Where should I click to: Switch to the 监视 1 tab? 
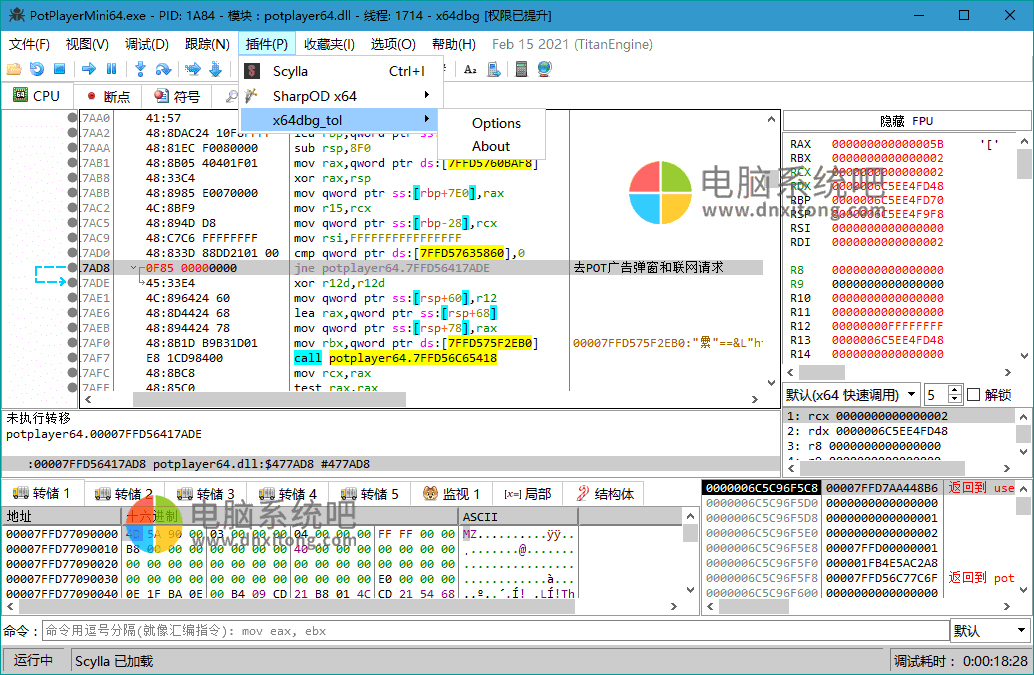[x=451, y=494]
